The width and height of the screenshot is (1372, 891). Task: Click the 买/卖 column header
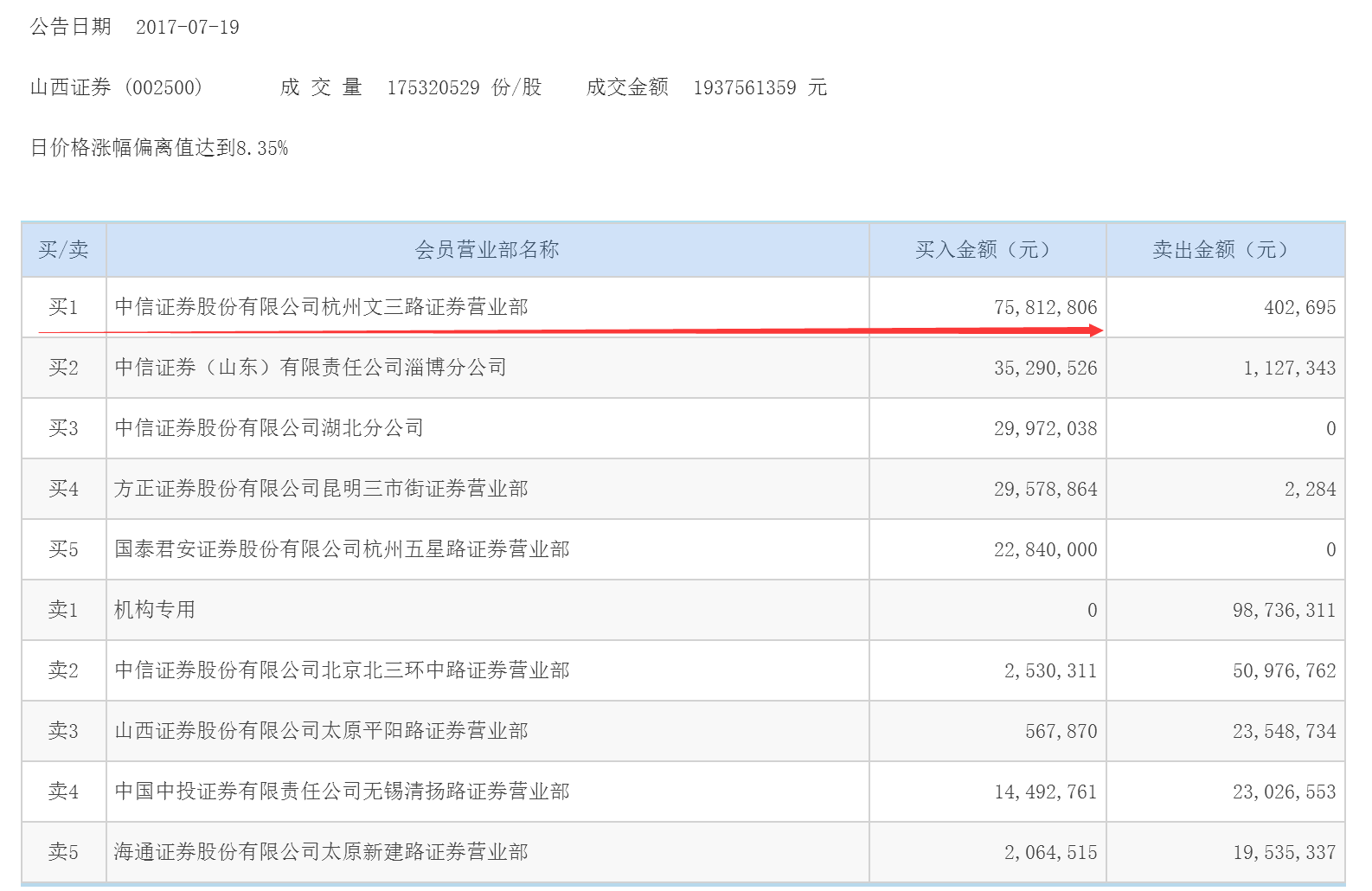tap(63, 250)
